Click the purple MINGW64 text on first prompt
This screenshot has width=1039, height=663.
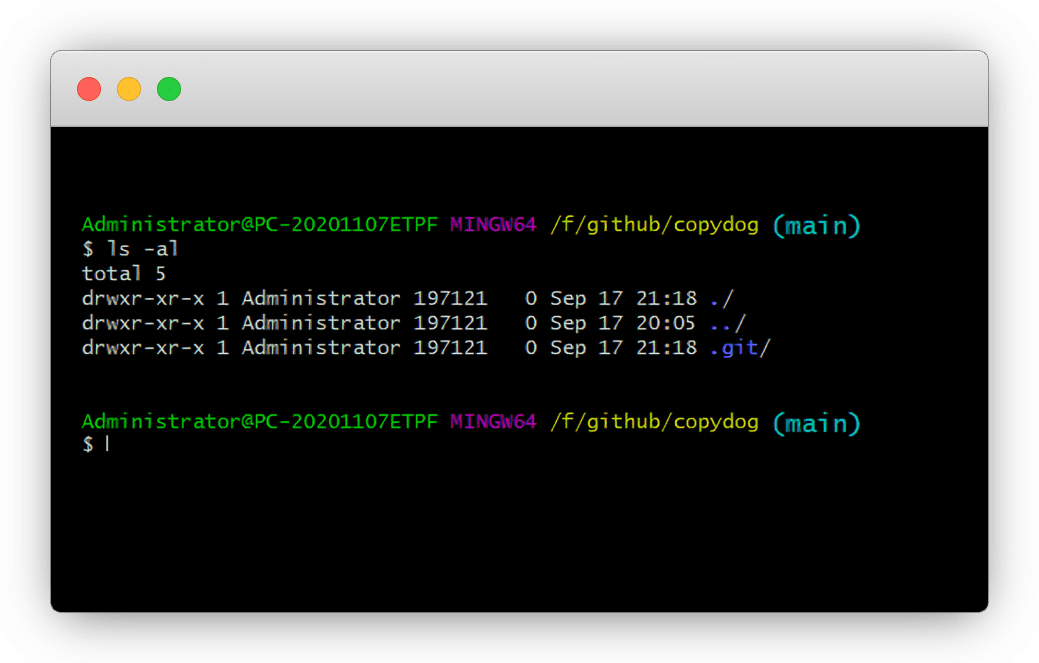[x=493, y=225]
